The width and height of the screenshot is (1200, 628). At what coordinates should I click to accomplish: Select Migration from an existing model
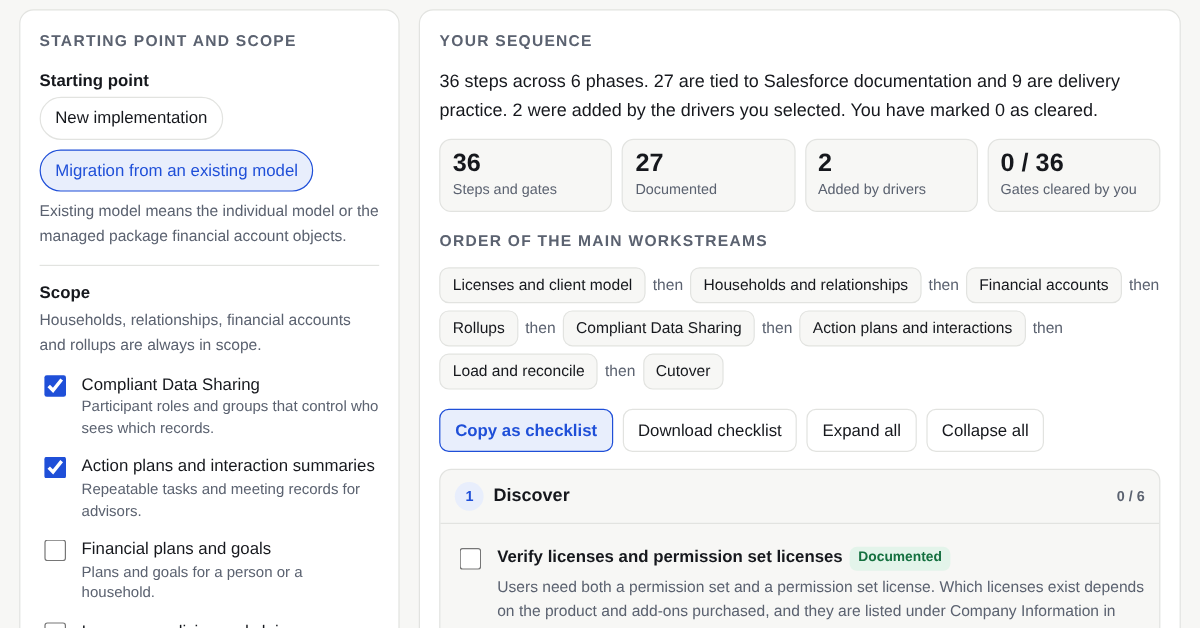click(x=176, y=171)
